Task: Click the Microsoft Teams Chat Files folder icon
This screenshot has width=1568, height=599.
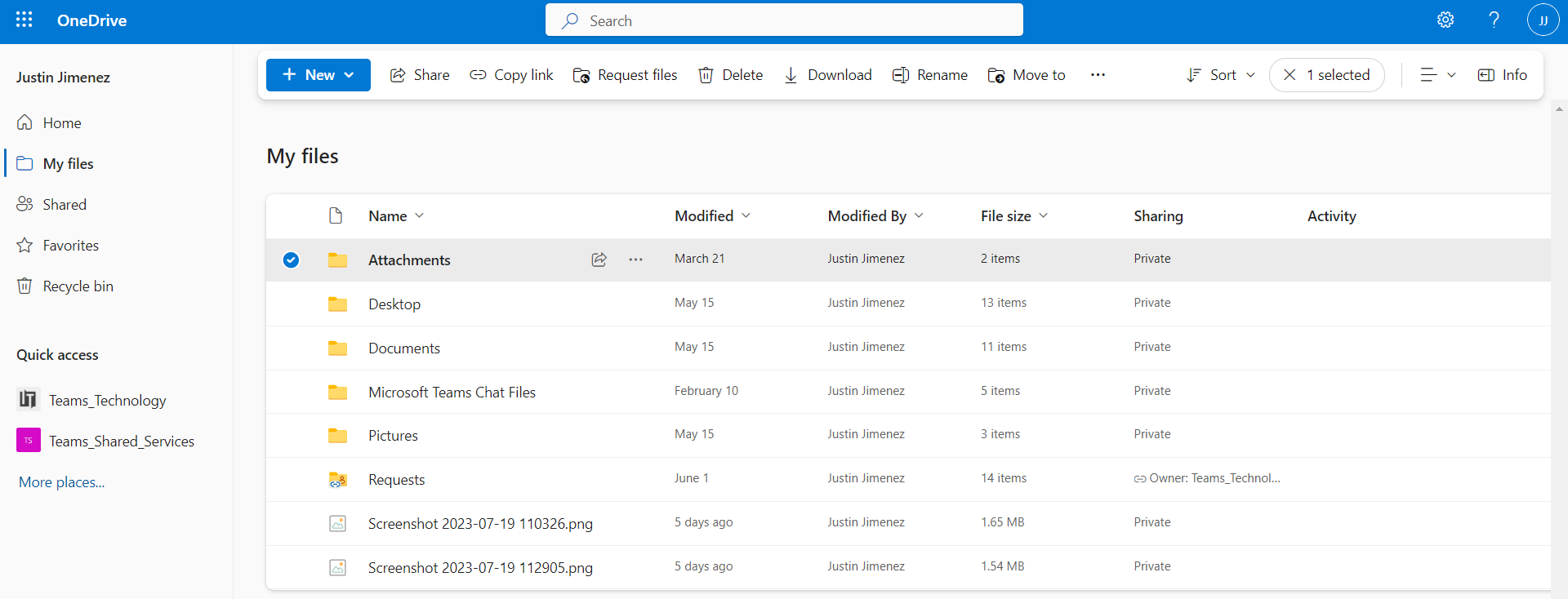Action: pos(337,393)
